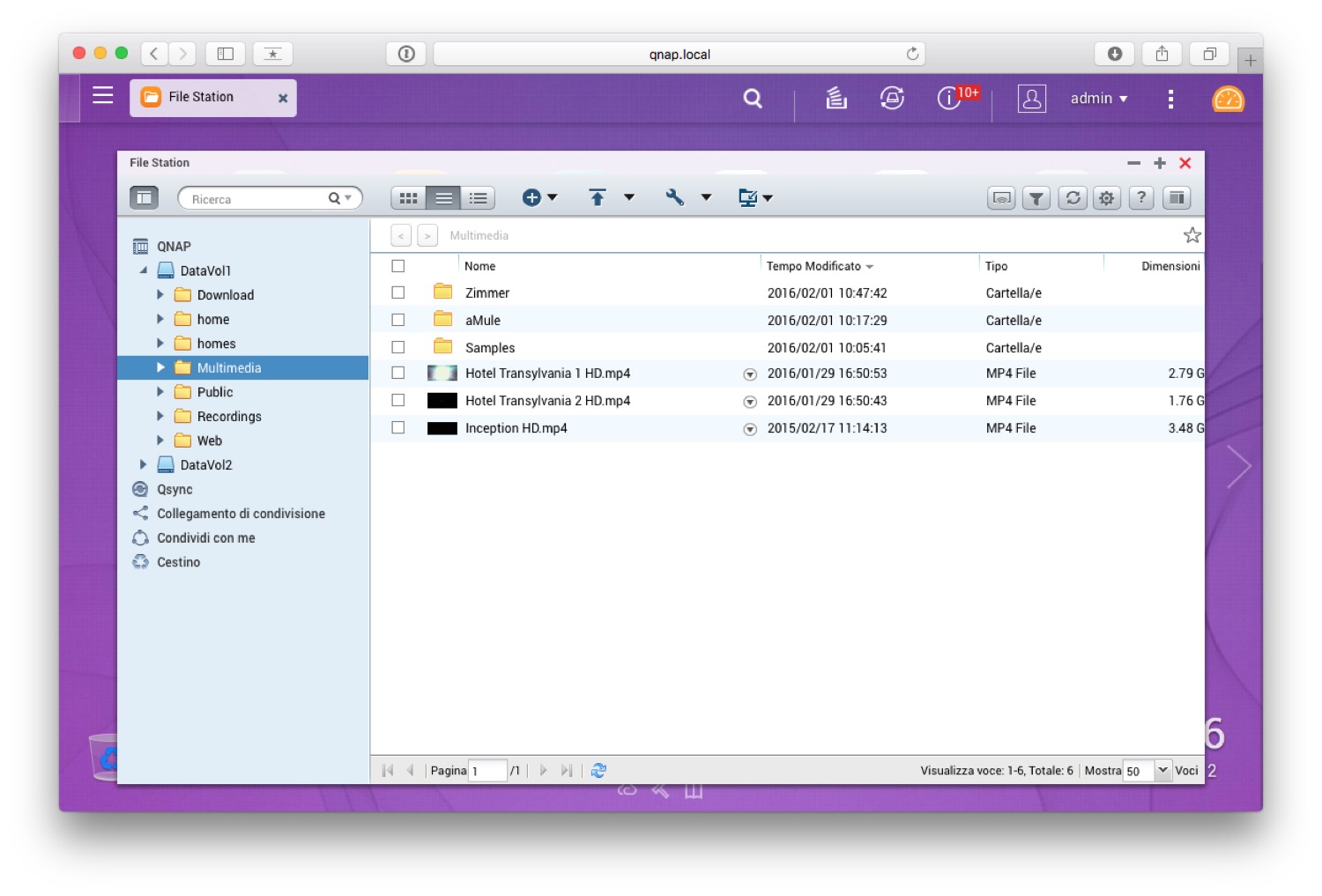The height and width of the screenshot is (896, 1322).
Task: Open the QNAP top bar search
Action: (x=752, y=99)
